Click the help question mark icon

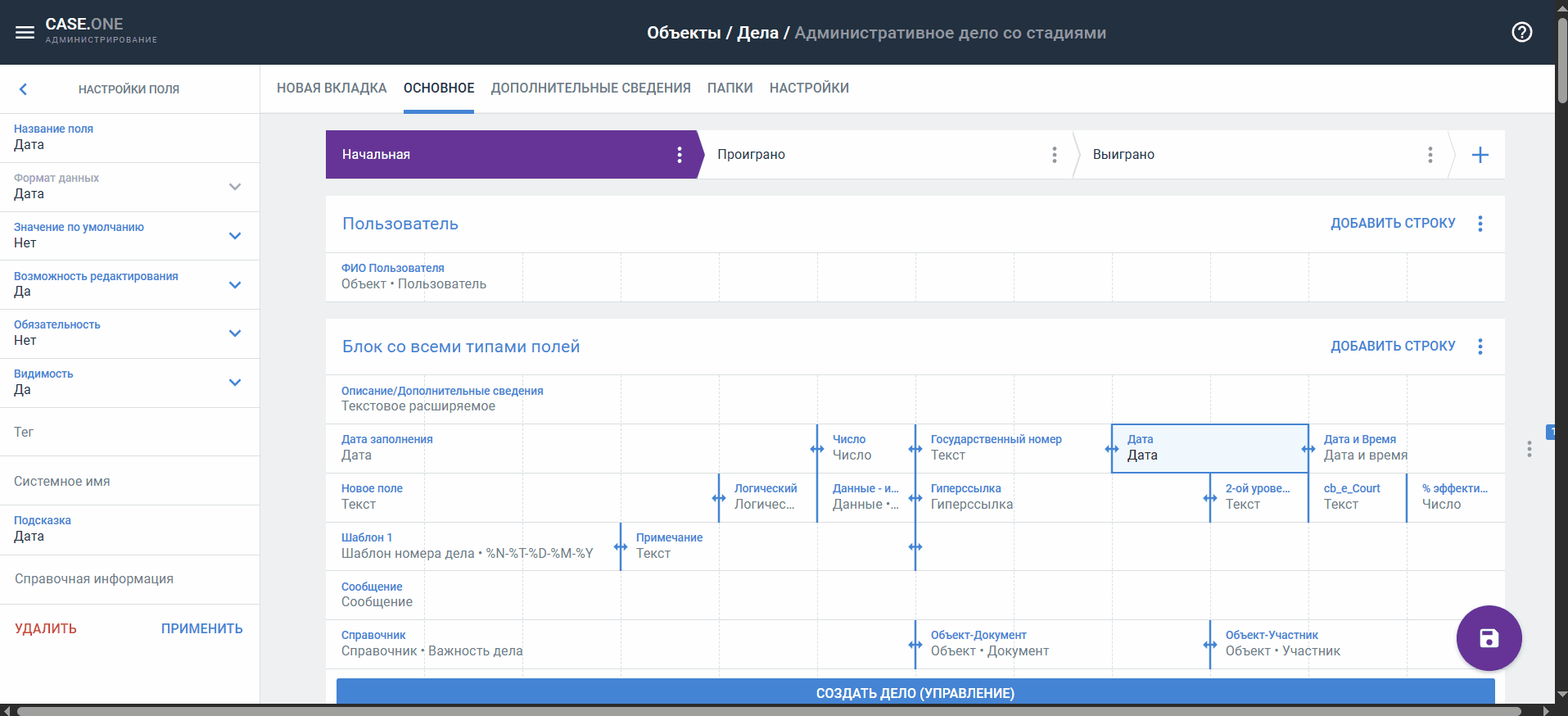pyautogui.click(x=1521, y=33)
